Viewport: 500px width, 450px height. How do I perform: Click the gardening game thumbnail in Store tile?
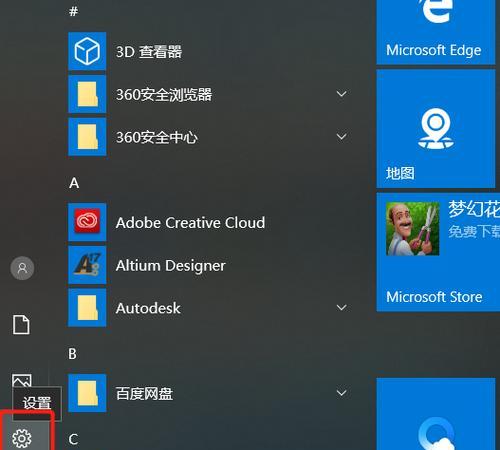(413, 229)
